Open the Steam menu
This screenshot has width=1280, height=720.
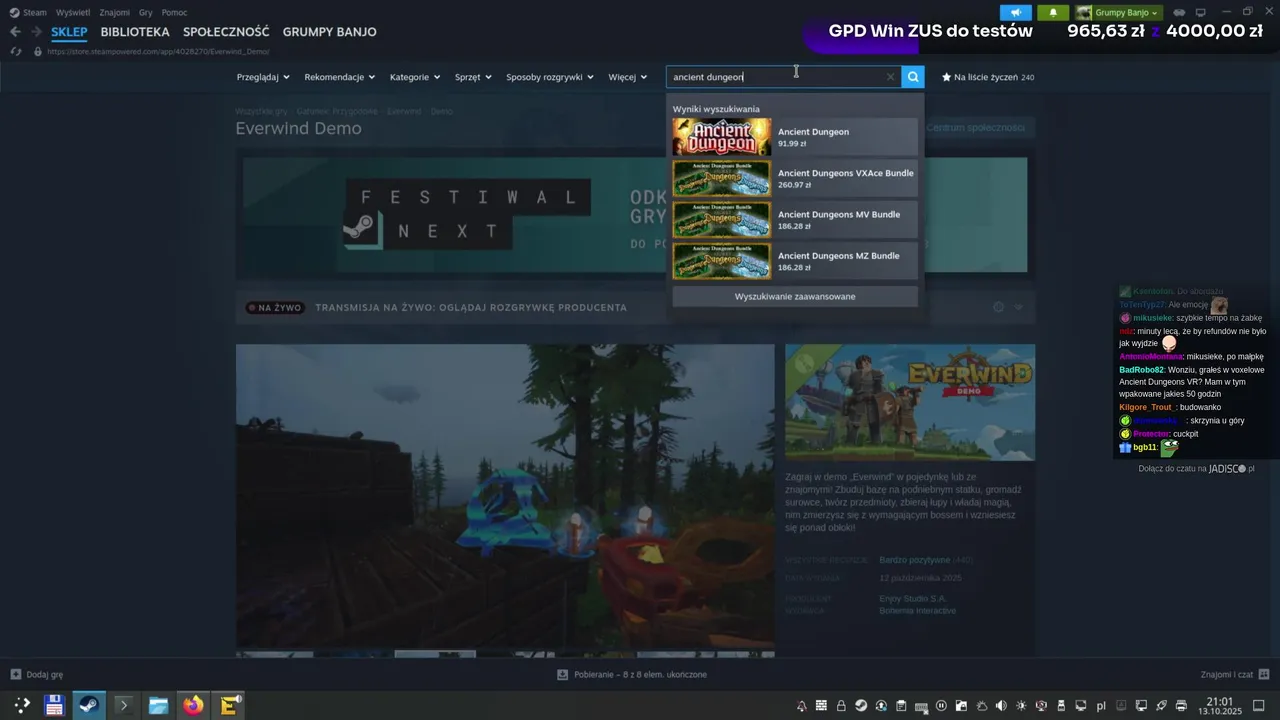point(28,13)
